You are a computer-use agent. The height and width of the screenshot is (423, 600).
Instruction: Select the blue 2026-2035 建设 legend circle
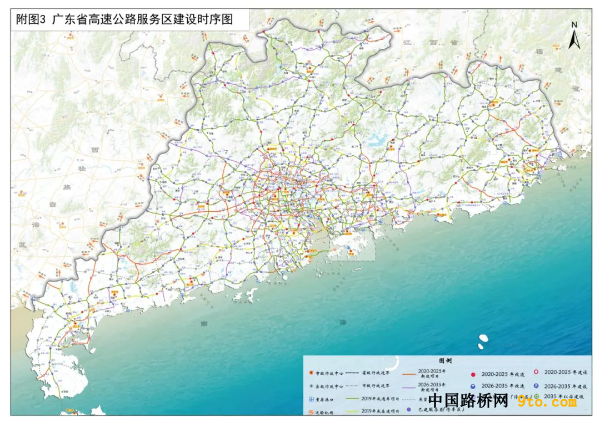click(x=535, y=384)
